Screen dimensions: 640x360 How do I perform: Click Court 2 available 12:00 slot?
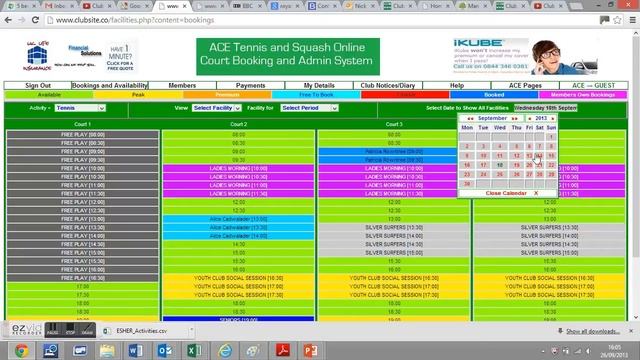click(238, 202)
